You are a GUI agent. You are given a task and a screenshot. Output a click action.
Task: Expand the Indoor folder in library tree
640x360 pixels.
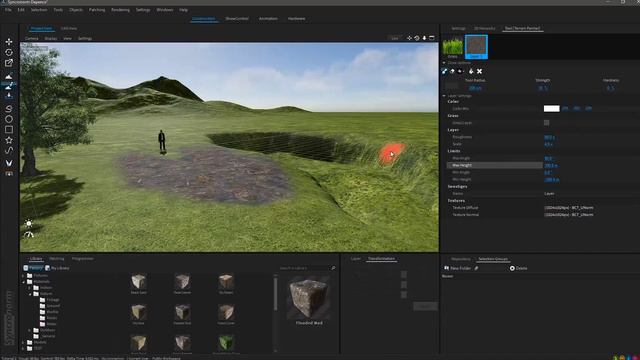30,288
